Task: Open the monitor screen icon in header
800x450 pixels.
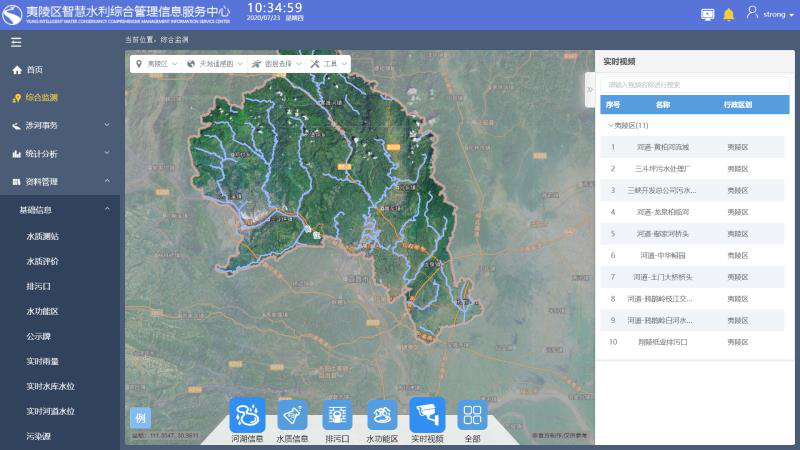Action: pos(708,14)
